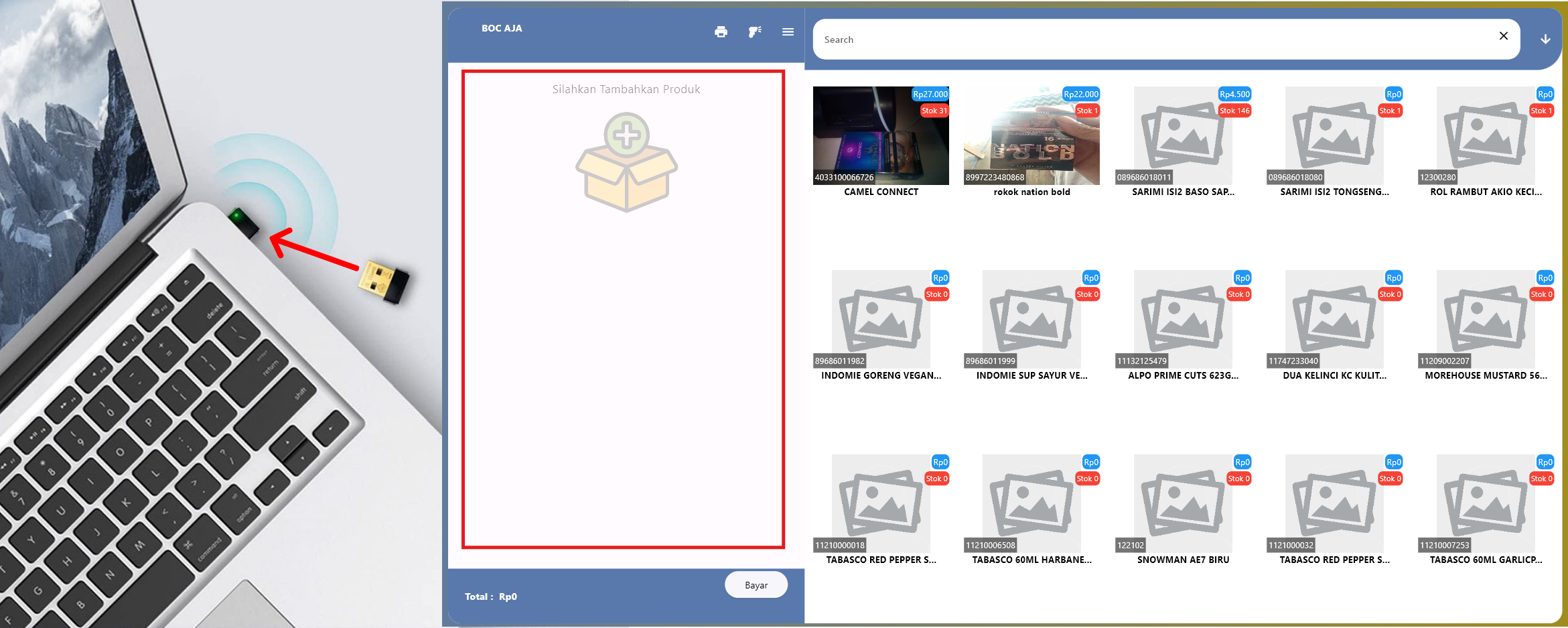Click the SARIMI ISI2 TONGSENG... name

point(1334,192)
